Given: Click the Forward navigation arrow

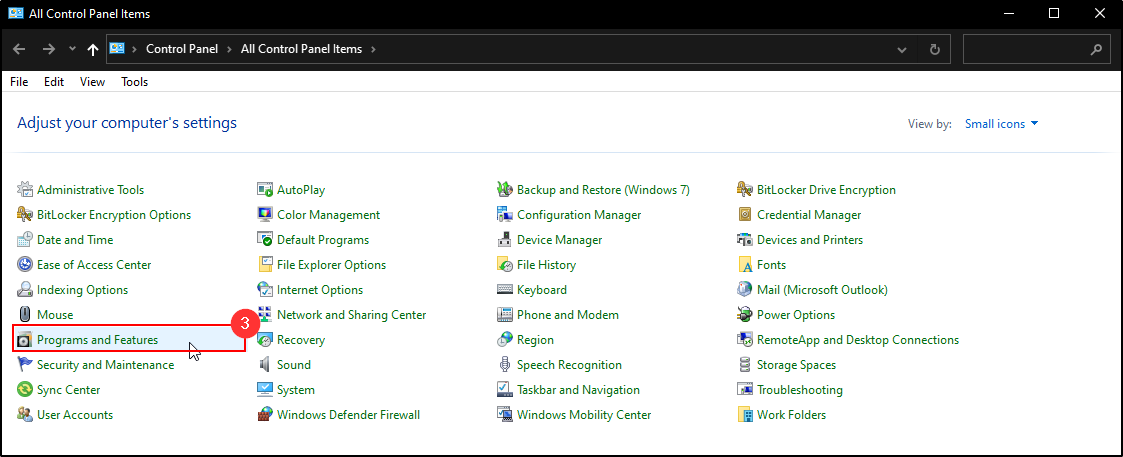Looking at the screenshot, I should (x=49, y=49).
